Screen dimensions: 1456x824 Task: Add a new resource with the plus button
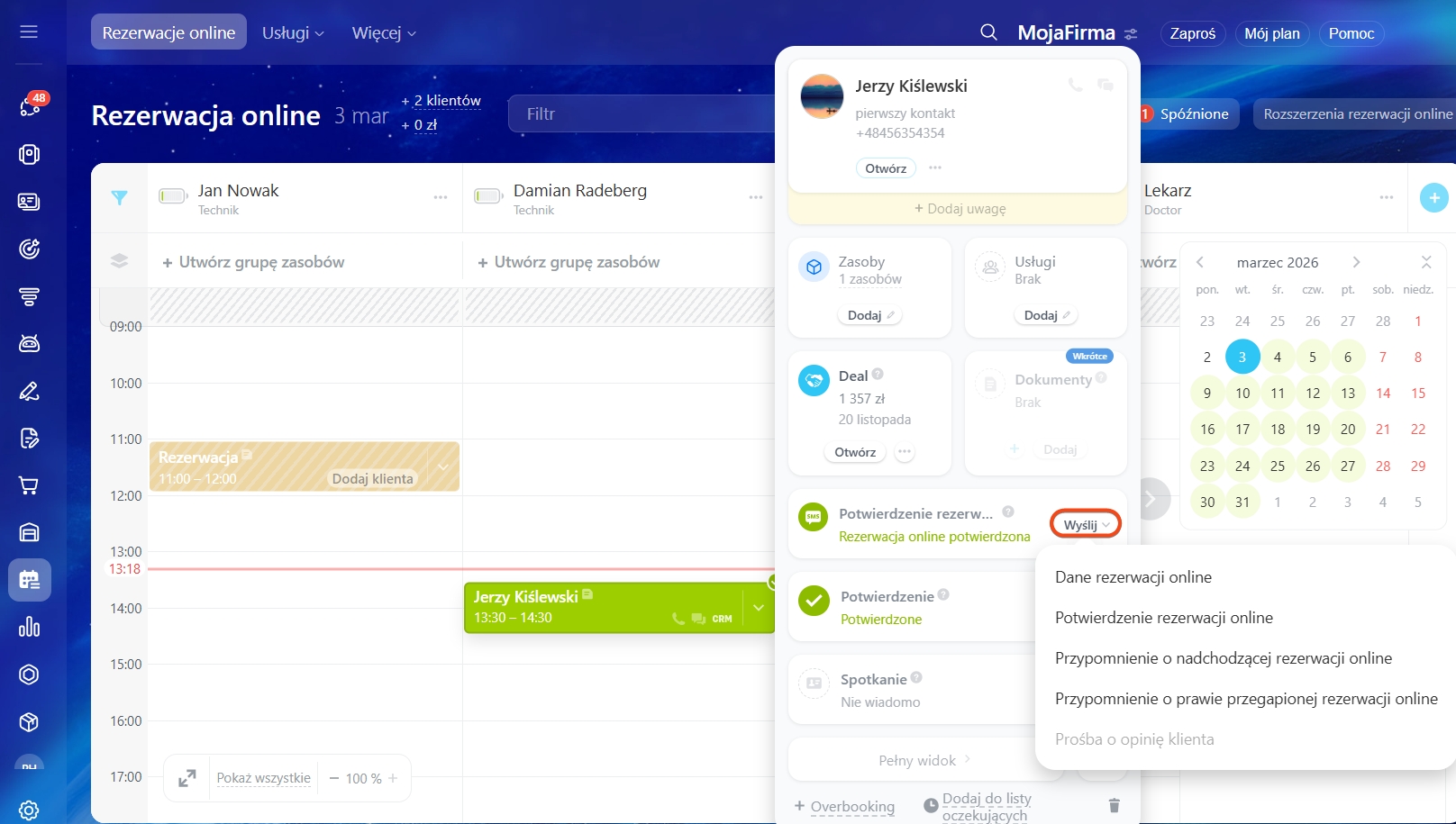pos(1433,197)
